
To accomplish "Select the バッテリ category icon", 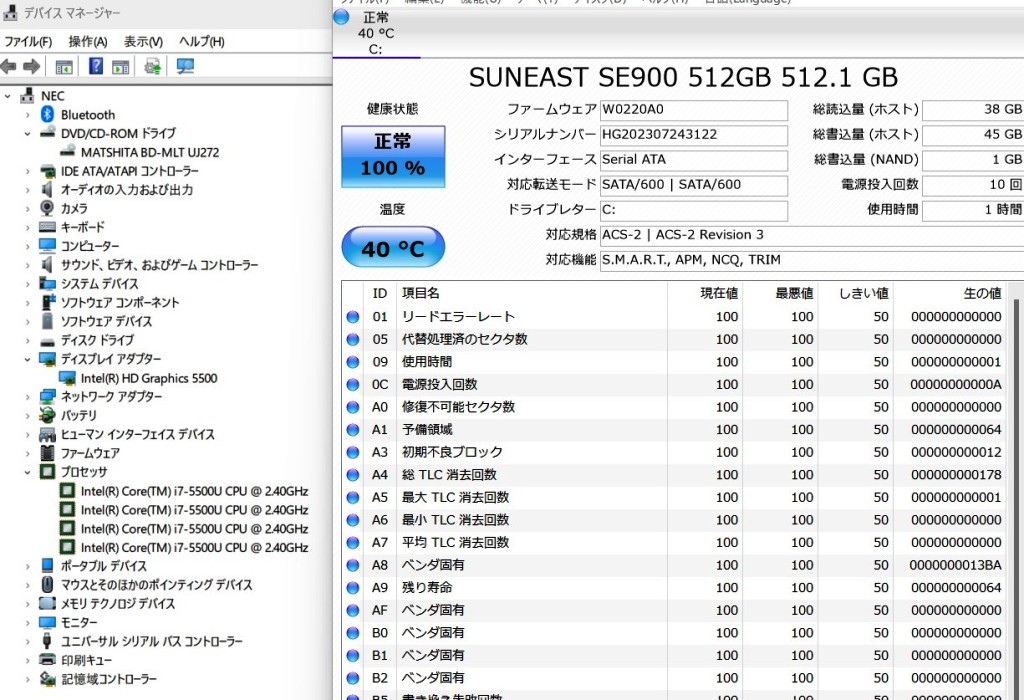I will [47, 415].
